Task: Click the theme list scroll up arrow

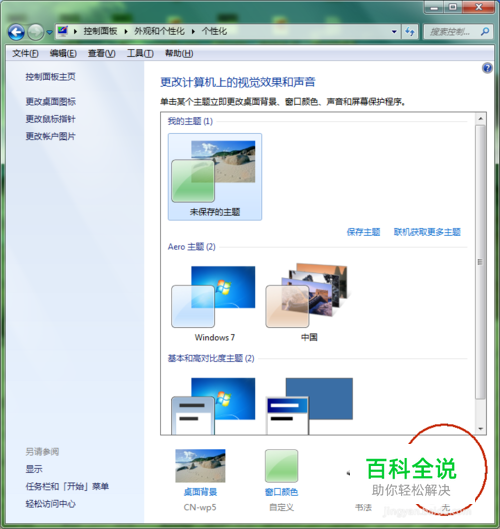Action: pos(480,119)
